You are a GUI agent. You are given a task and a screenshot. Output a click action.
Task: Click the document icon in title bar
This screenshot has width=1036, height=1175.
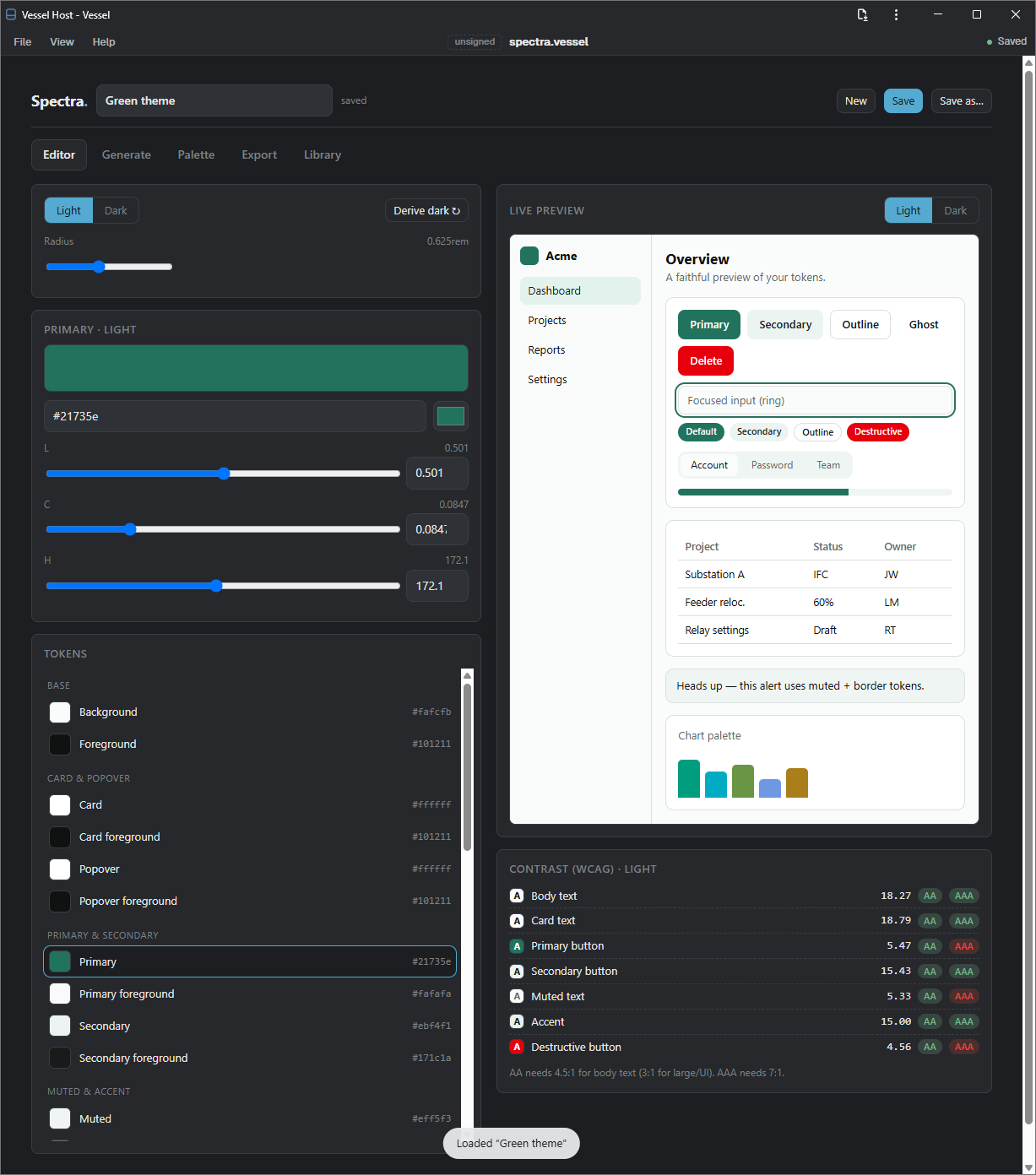tap(862, 14)
